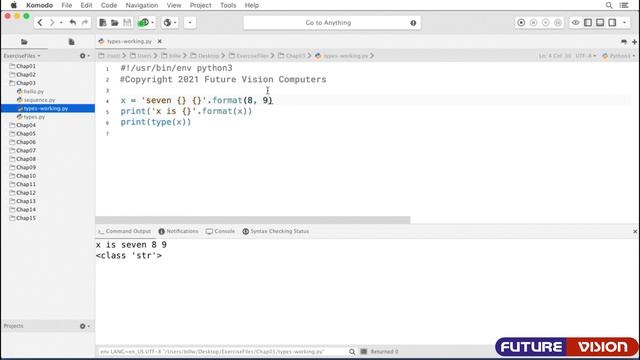Expand Chap04 folder in file tree

click(22, 125)
